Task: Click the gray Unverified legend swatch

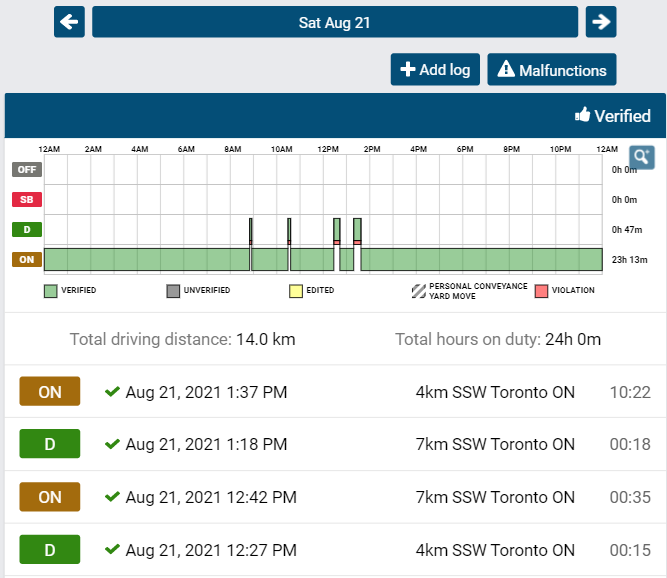Action: (x=173, y=291)
